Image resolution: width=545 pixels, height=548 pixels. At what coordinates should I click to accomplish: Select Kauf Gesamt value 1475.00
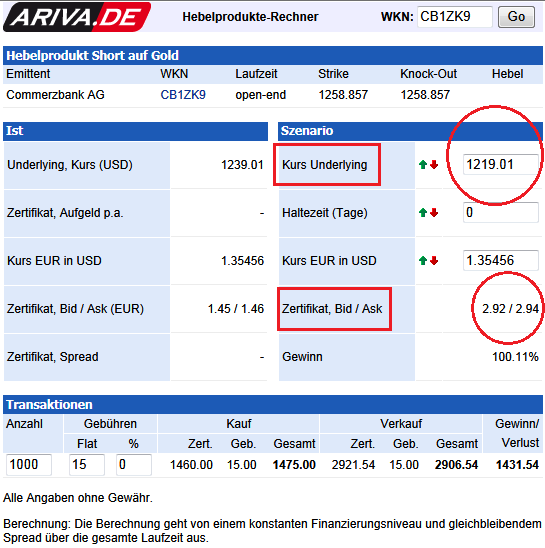coord(294,465)
